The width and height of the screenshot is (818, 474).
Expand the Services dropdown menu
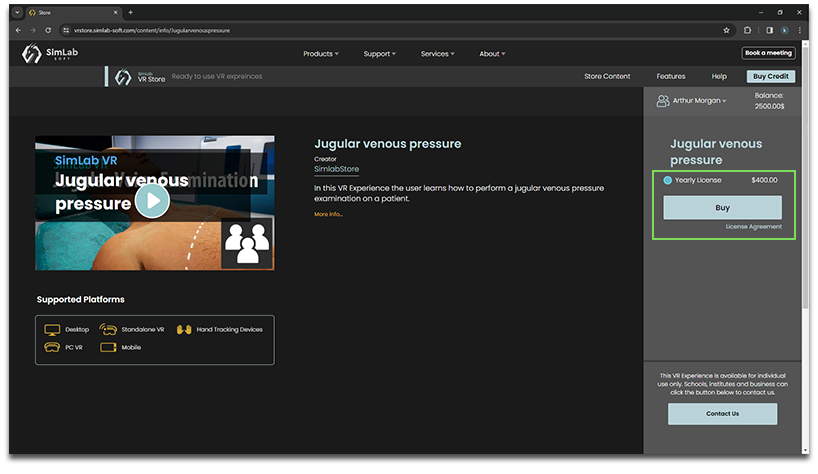[x=437, y=54]
